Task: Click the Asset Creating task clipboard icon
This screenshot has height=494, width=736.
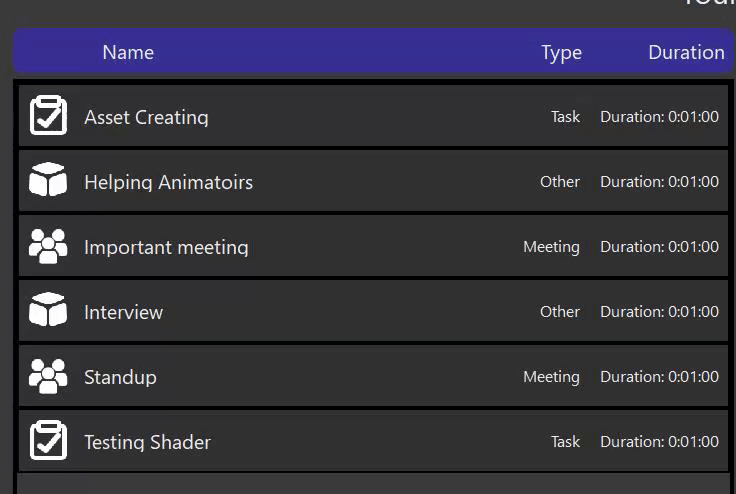Action: coord(48,116)
